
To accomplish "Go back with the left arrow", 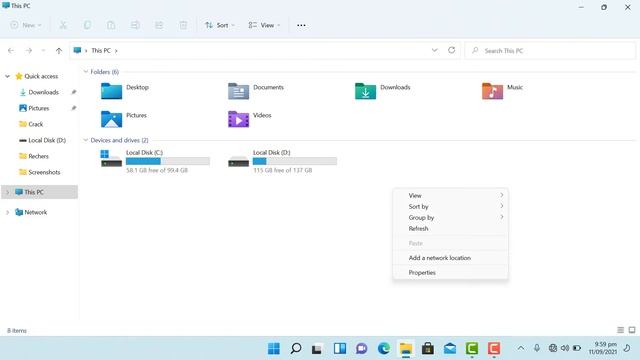I will click(11, 51).
